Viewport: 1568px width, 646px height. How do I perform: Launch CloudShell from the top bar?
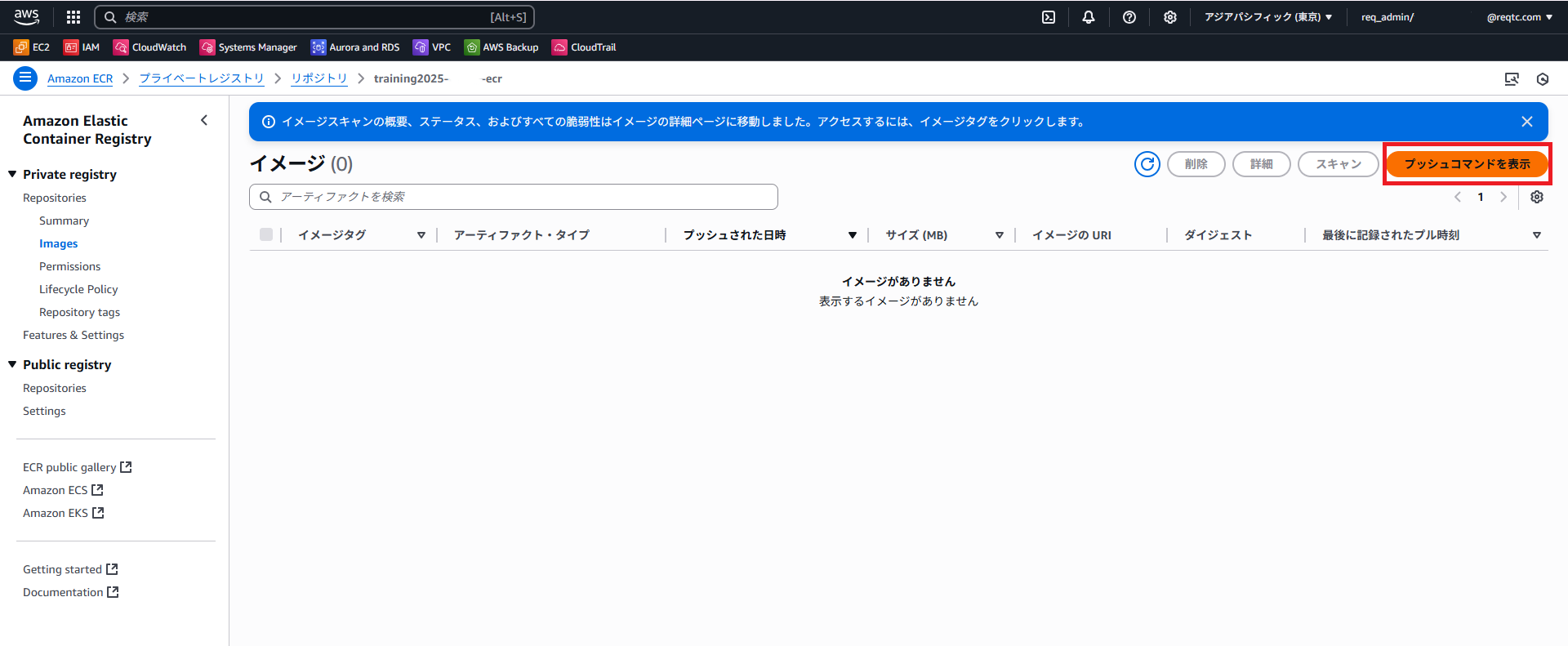click(1049, 17)
